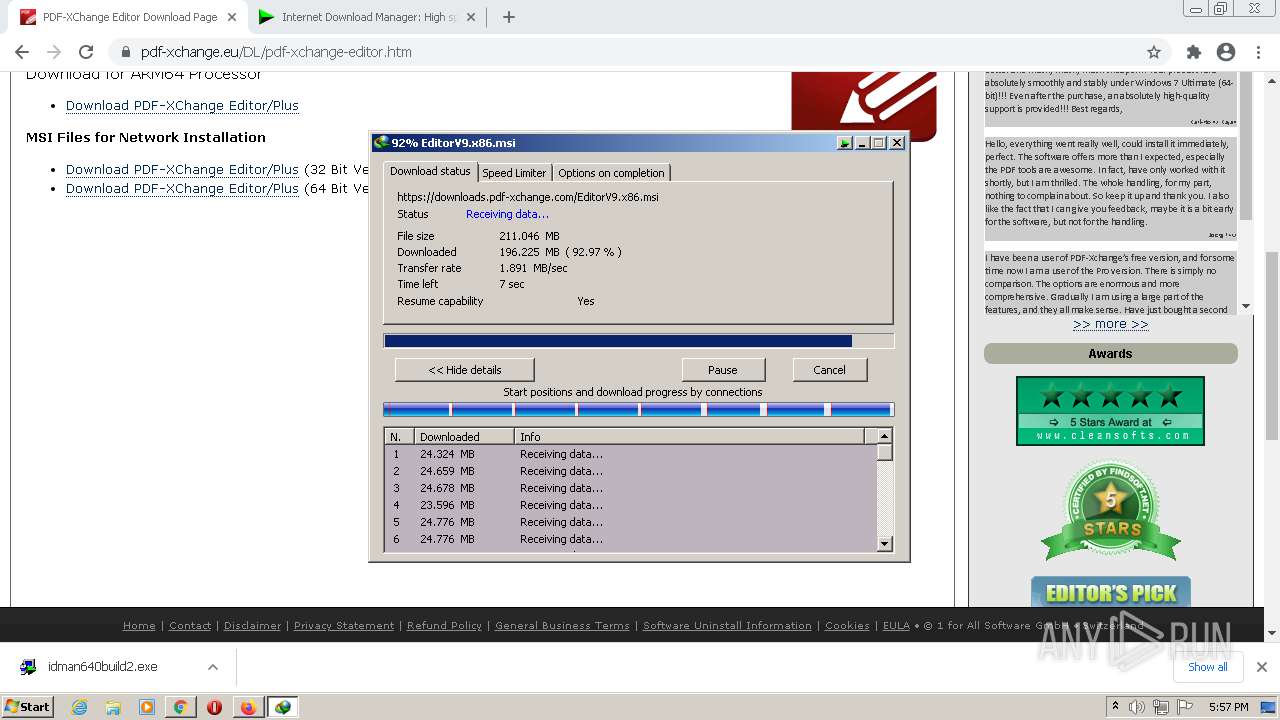Viewport: 1280px width, 720px height.
Task: Click the address bar URL field
Action: pos(640,52)
